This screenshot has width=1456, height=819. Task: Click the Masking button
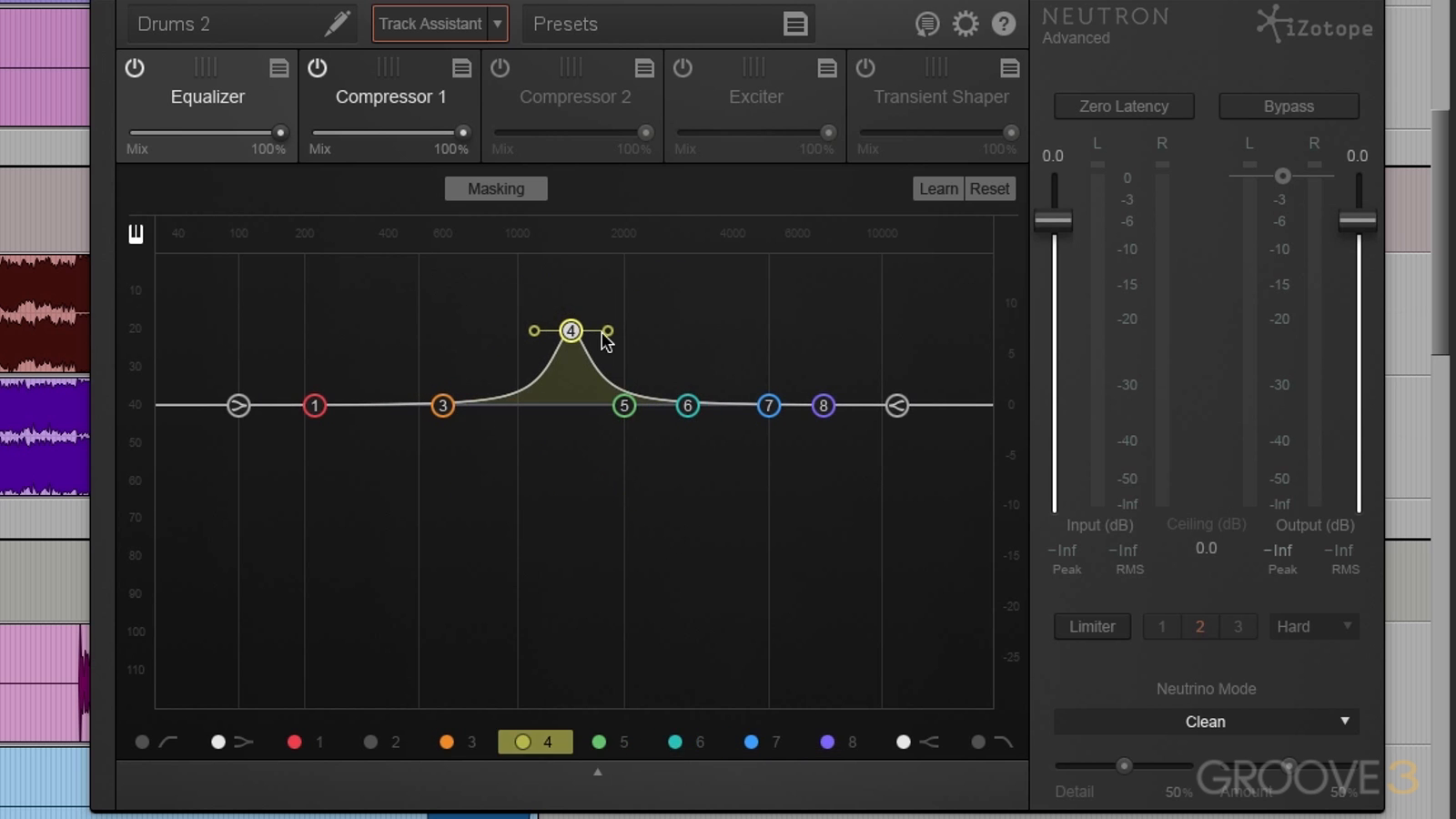point(496,188)
